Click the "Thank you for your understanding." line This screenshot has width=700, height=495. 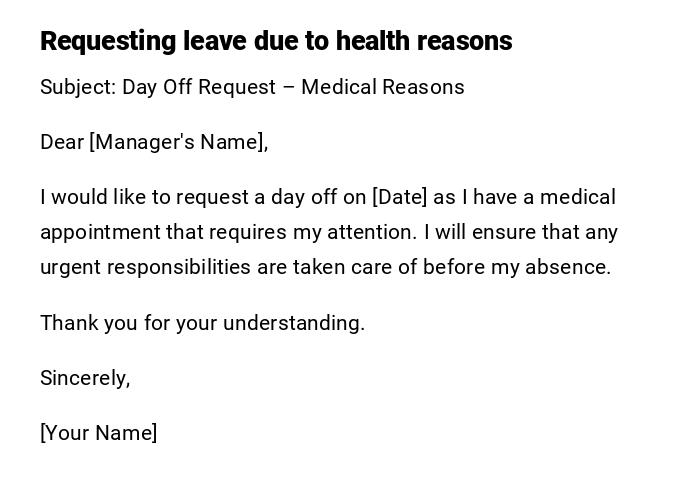(x=203, y=323)
